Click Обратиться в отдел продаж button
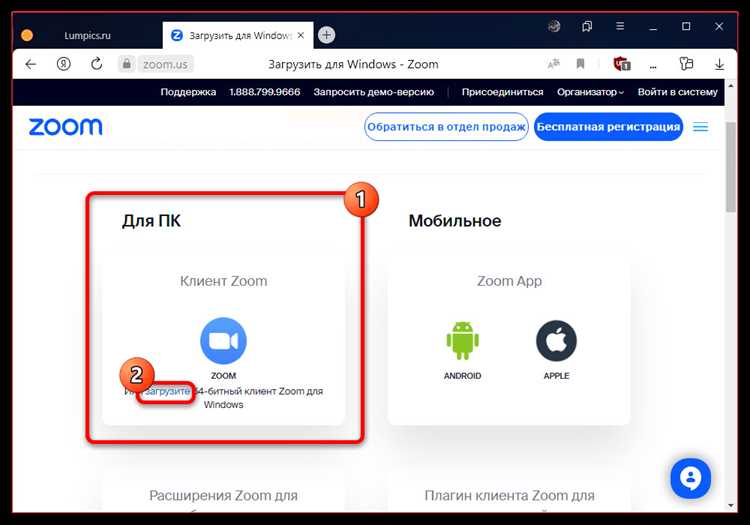 pyautogui.click(x=446, y=127)
